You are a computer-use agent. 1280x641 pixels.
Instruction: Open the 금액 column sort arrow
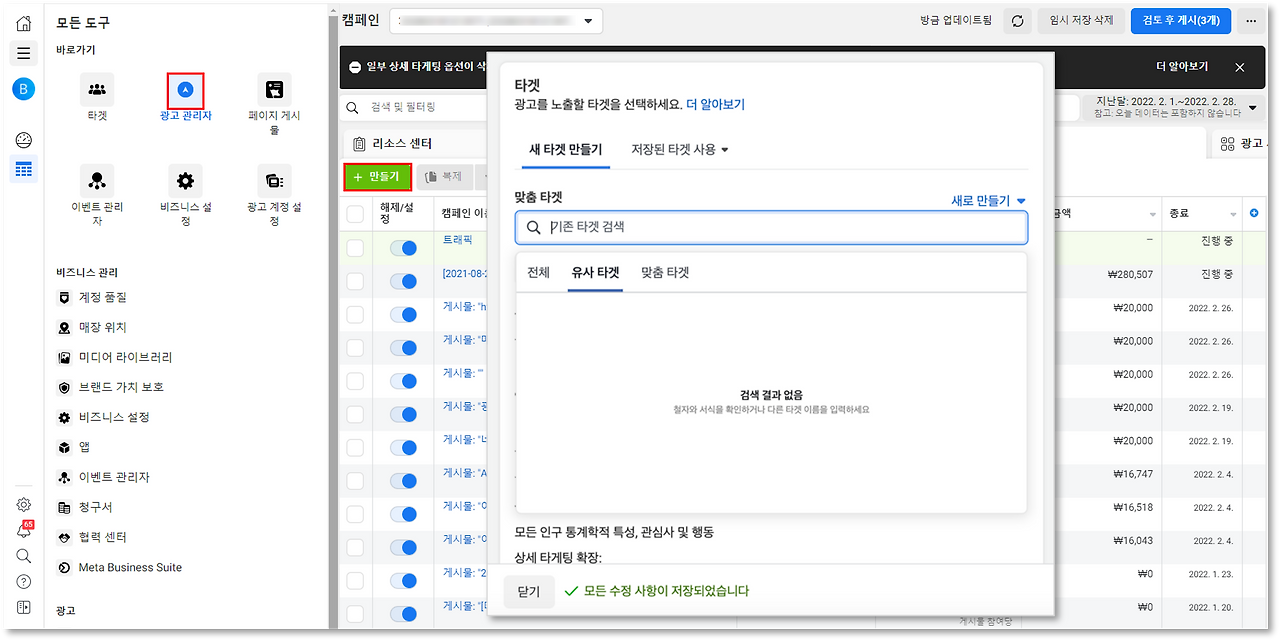[x=1151, y=214]
